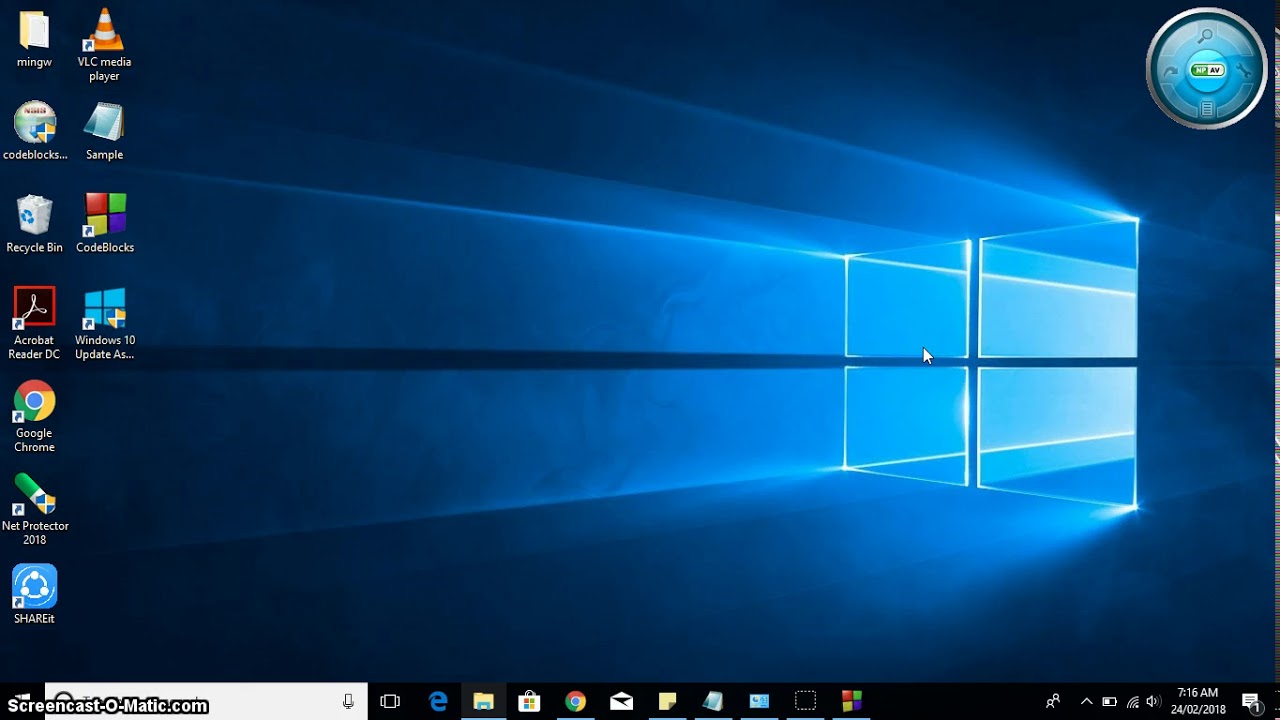Image resolution: width=1280 pixels, height=720 pixels.
Task: Open Task View from the taskbar
Action: pyautogui.click(x=390, y=701)
